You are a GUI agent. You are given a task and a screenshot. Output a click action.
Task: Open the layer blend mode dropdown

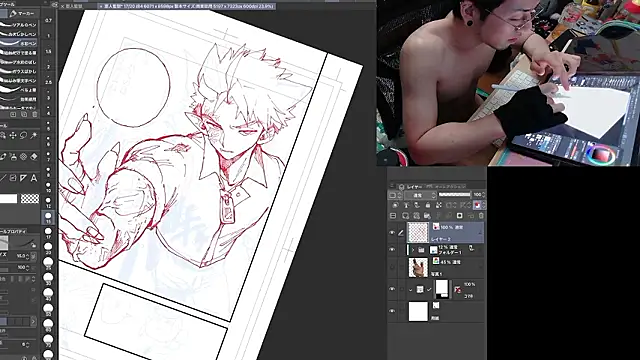point(420,195)
